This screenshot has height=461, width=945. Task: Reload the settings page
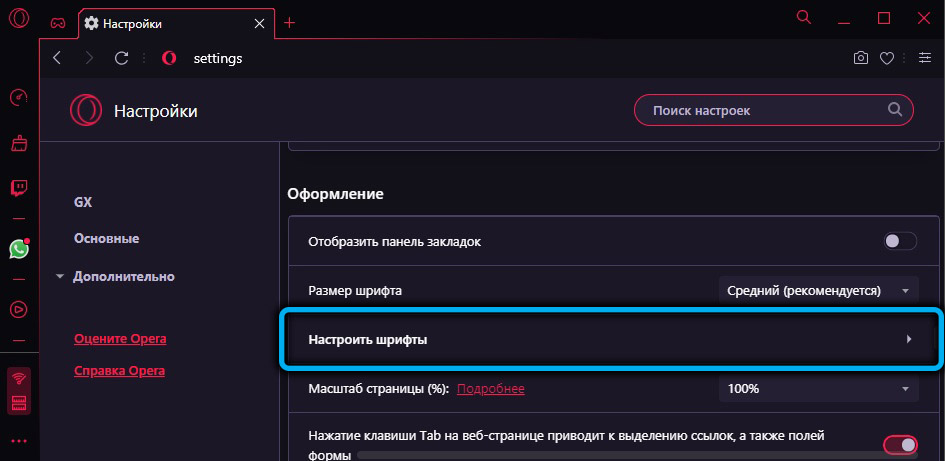(122, 59)
